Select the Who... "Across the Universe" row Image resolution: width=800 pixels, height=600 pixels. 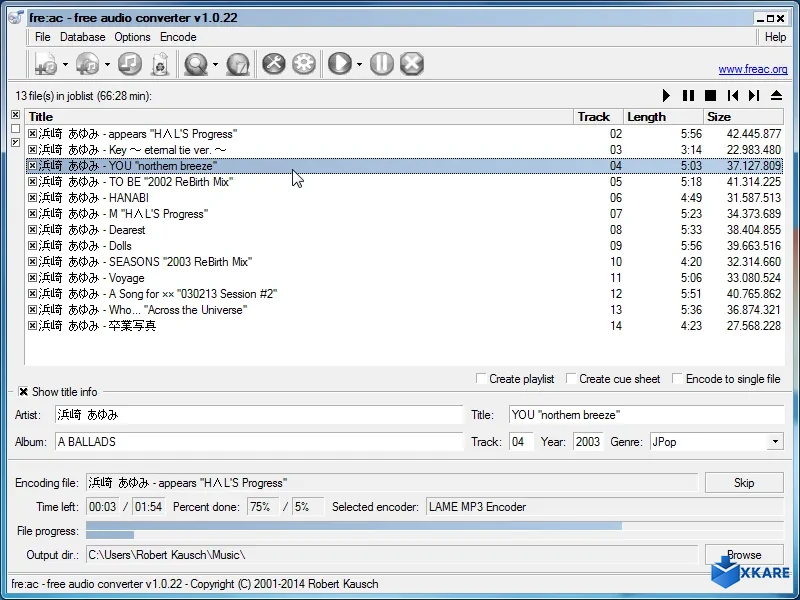click(404, 310)
